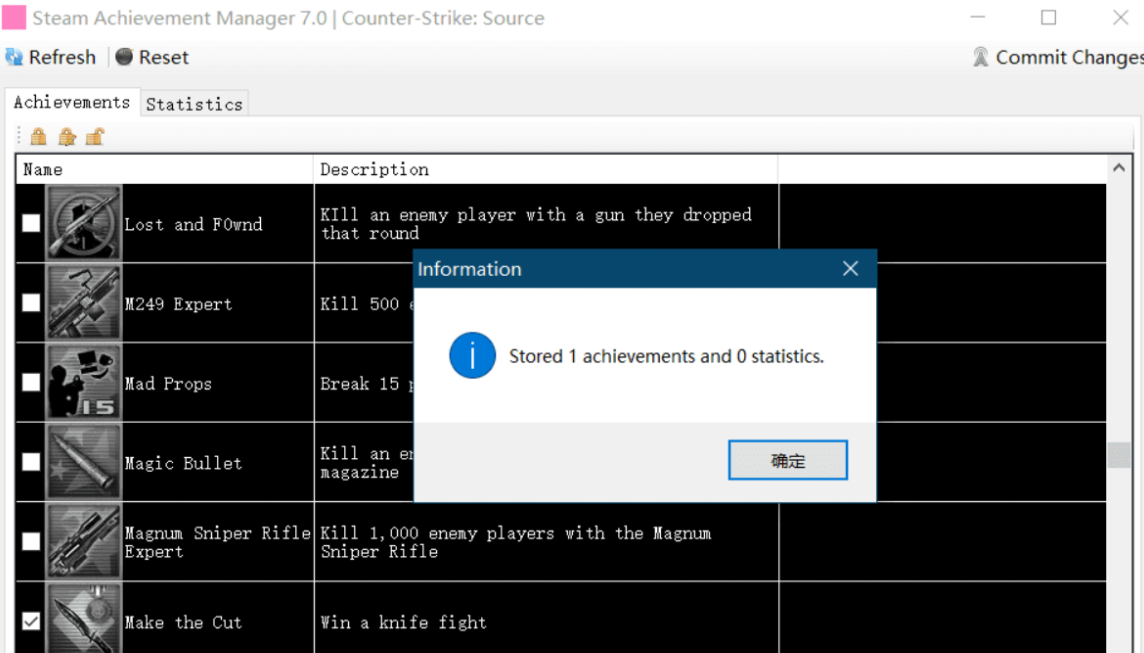1144x653 pixels.
Task: Close the Information dialog with X
Action: pyautogui.click(x=850, y=268)
